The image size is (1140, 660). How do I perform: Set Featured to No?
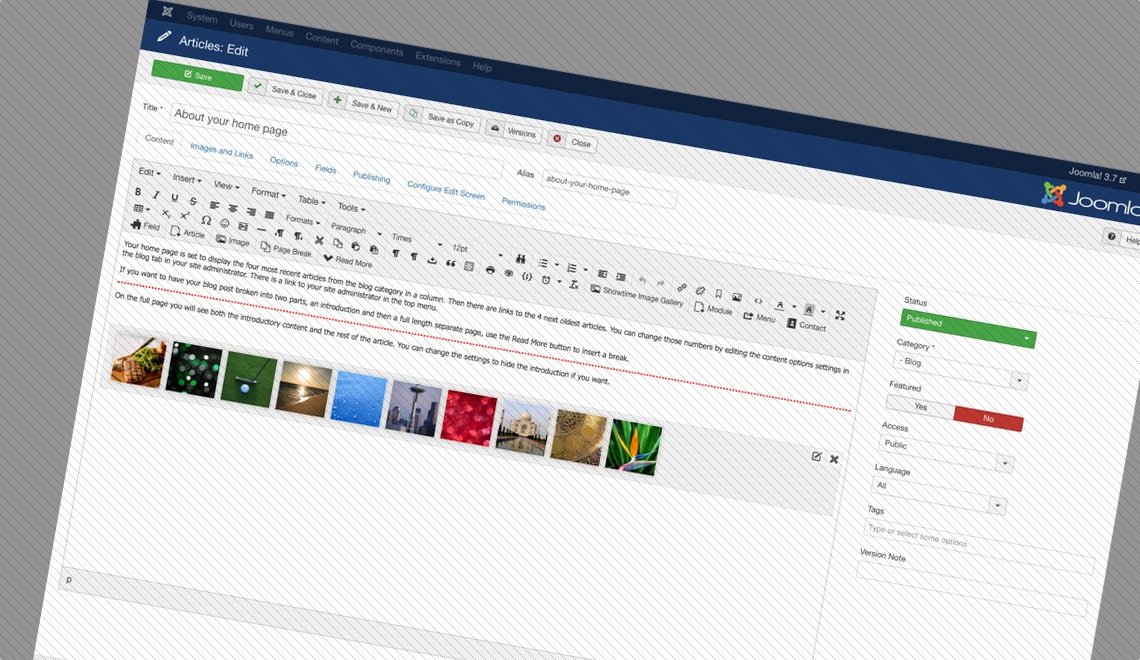point(988,419)
